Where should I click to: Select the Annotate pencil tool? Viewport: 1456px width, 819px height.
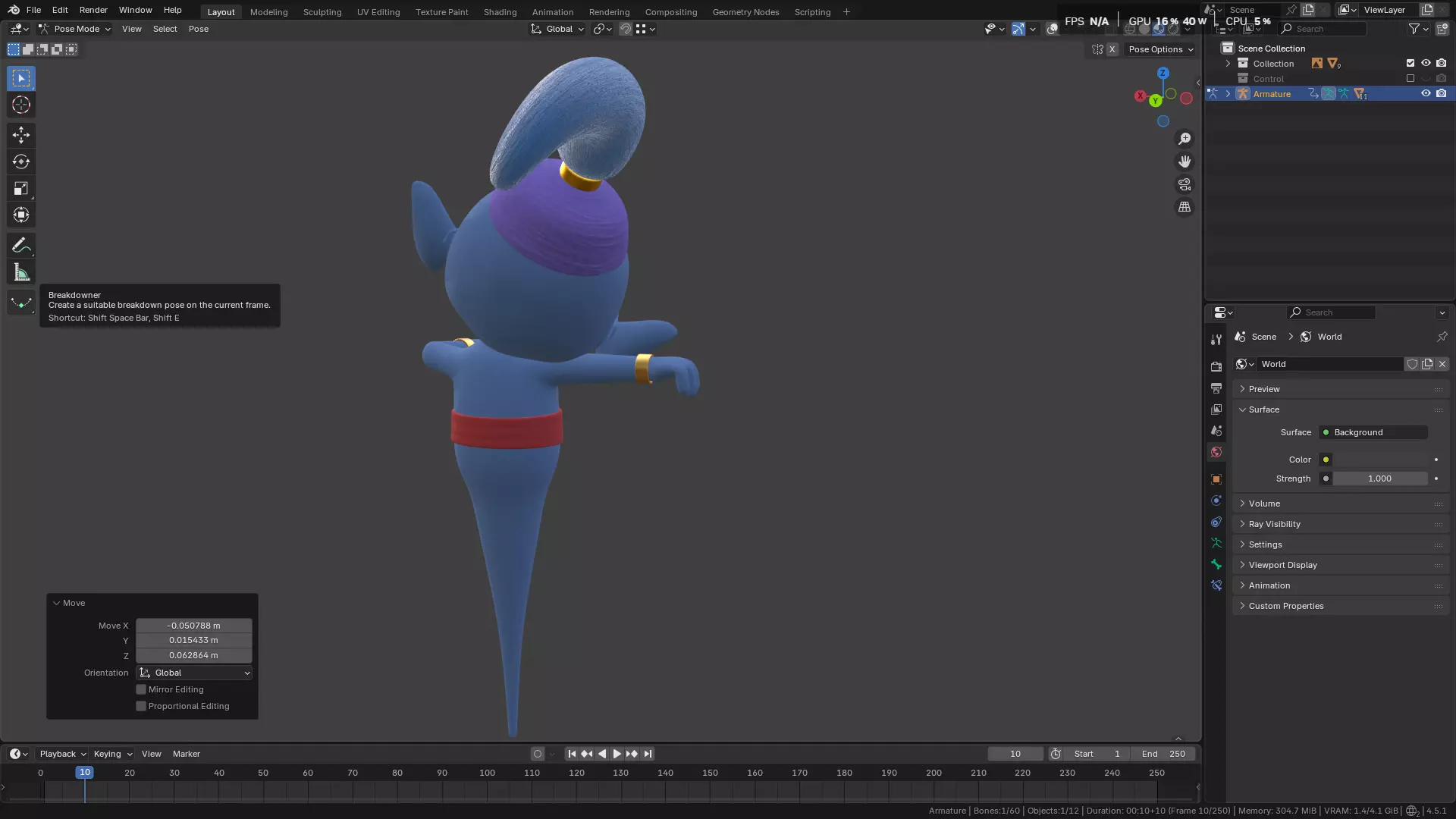tap(21, 246)
